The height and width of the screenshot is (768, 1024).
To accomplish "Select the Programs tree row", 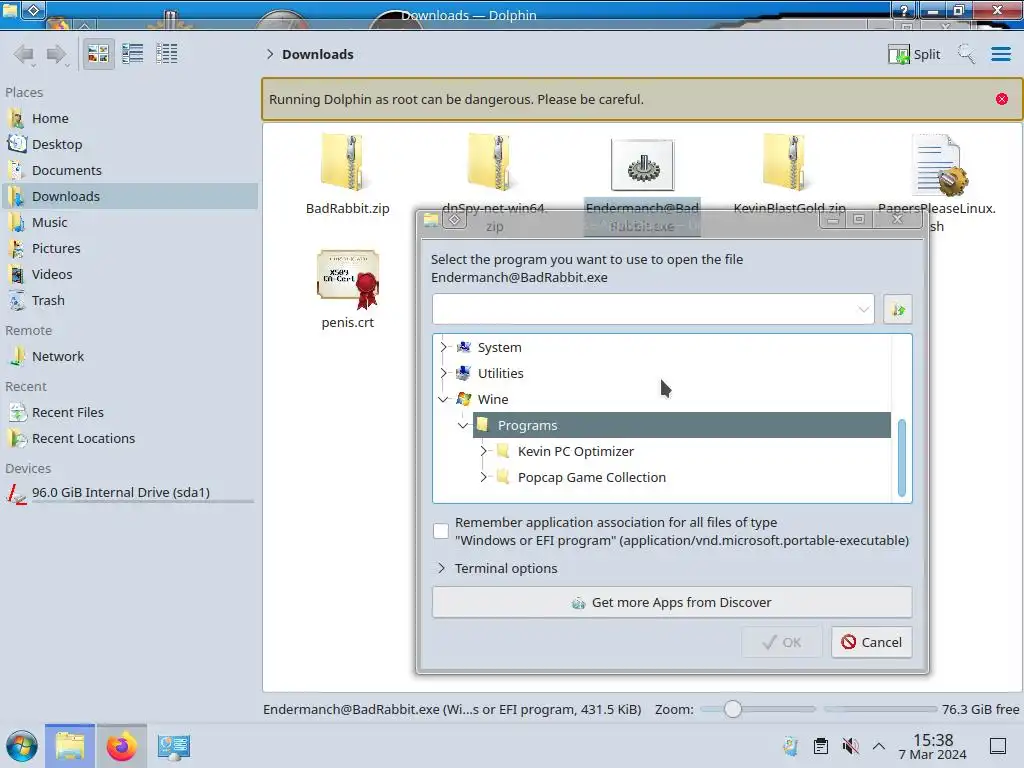I will [682, 425].
